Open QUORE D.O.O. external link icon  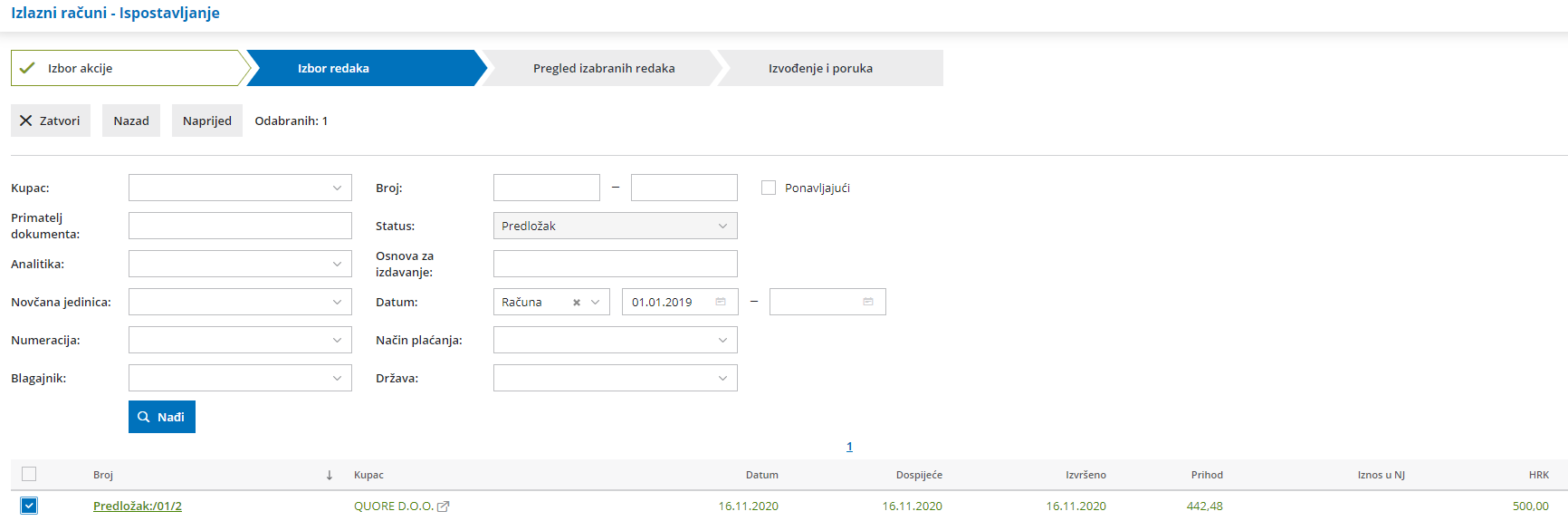pos(444,507)
